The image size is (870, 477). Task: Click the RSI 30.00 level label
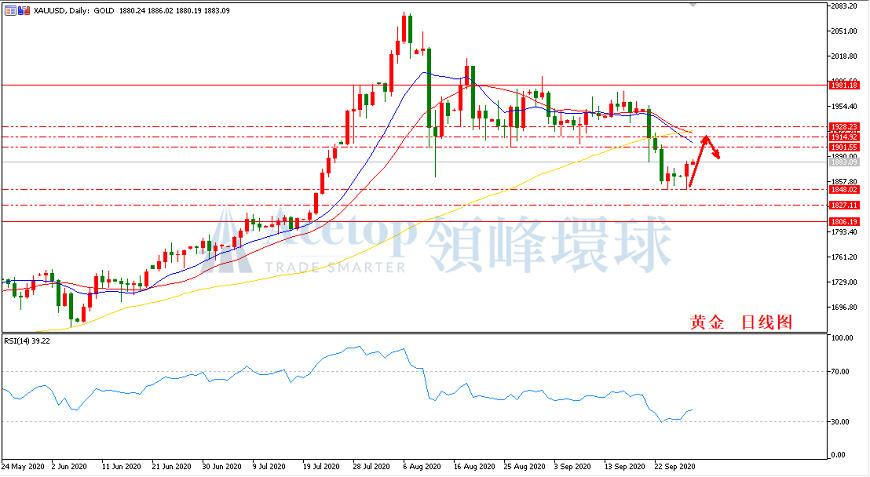tap(841, 422)
